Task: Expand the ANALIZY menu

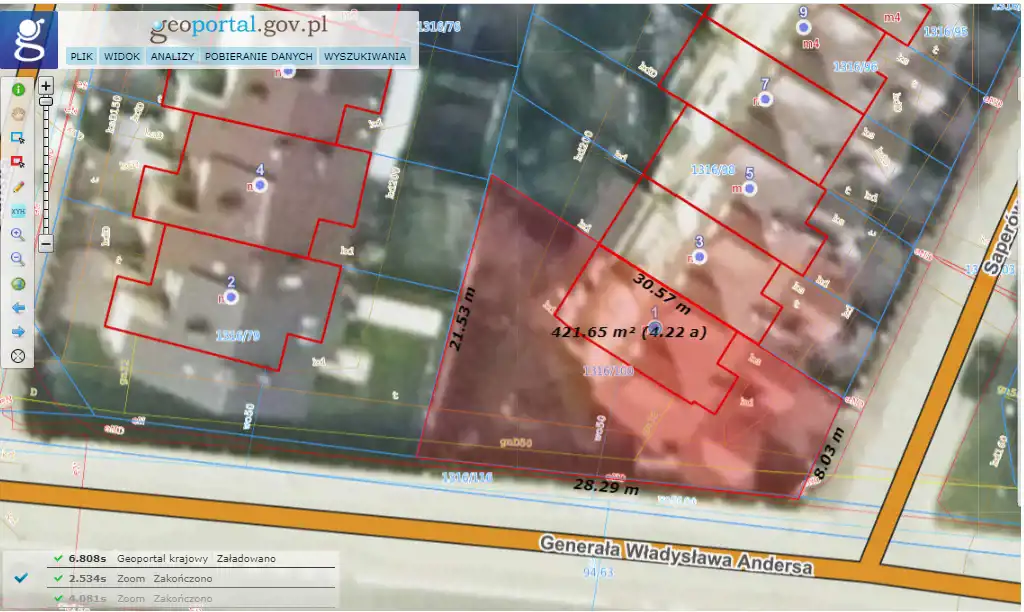Action: tap(172, 57)
